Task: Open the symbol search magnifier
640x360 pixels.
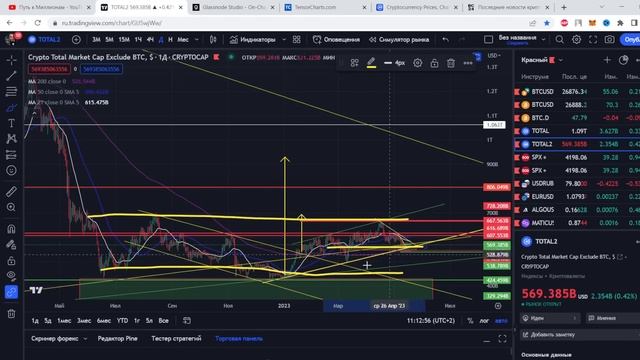Action: click(560, 40)
